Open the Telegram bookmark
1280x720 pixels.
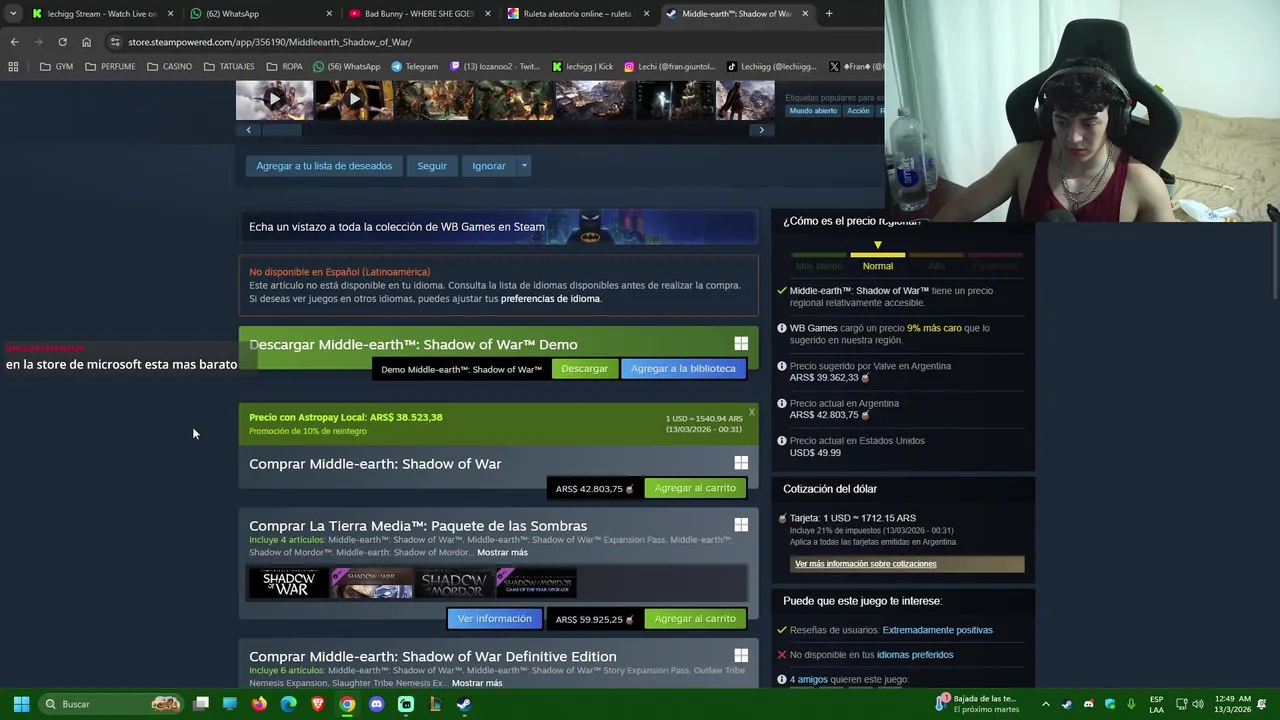(415, 67)
